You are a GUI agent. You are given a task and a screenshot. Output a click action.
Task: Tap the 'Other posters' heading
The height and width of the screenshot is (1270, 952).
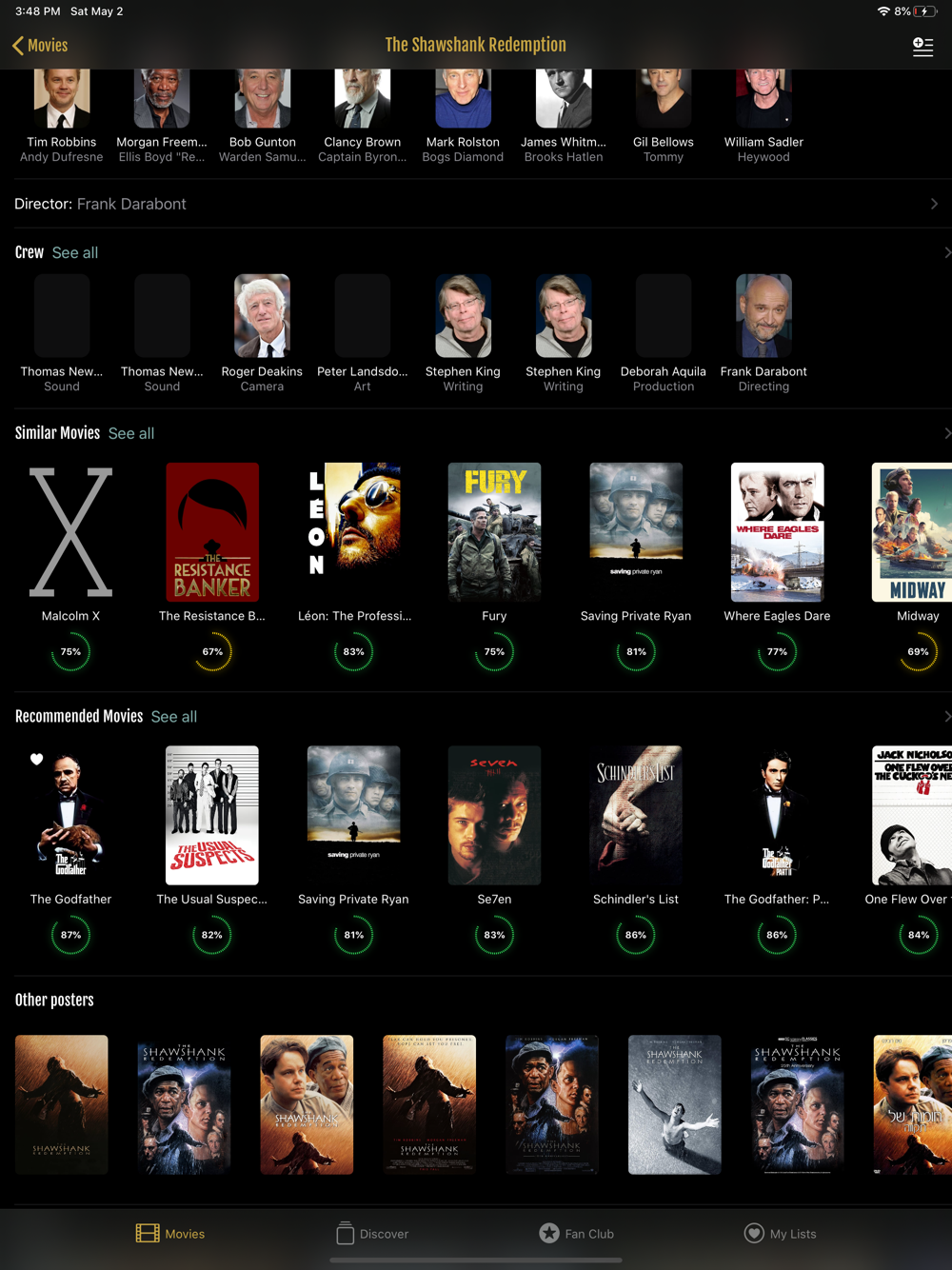tap(54, 1001)
